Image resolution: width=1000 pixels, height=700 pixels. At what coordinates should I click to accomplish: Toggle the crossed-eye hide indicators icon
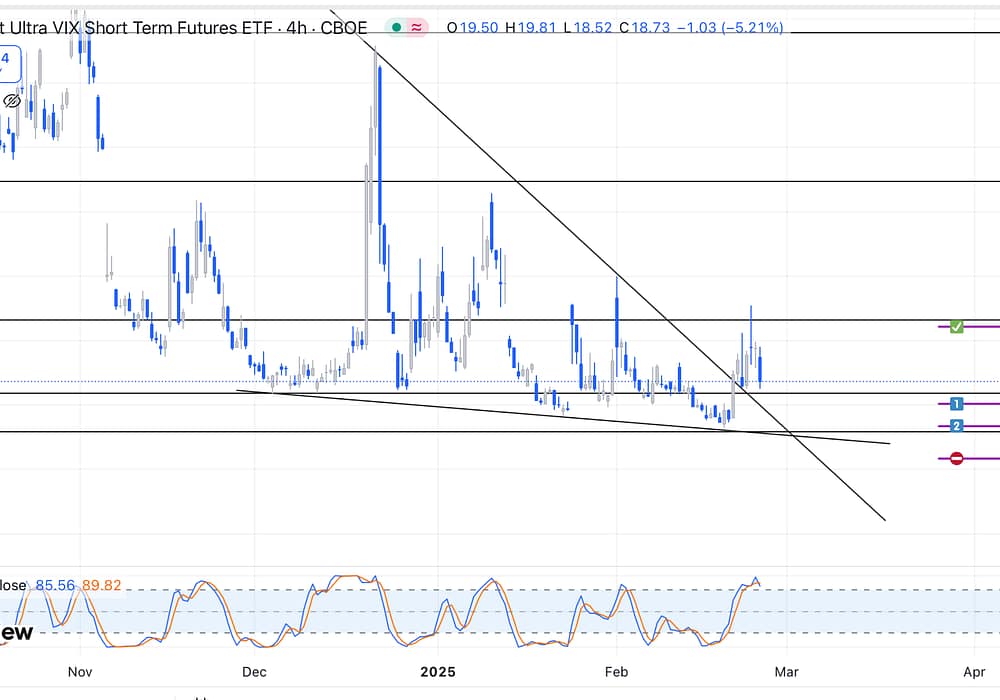(x=12, y=101)
